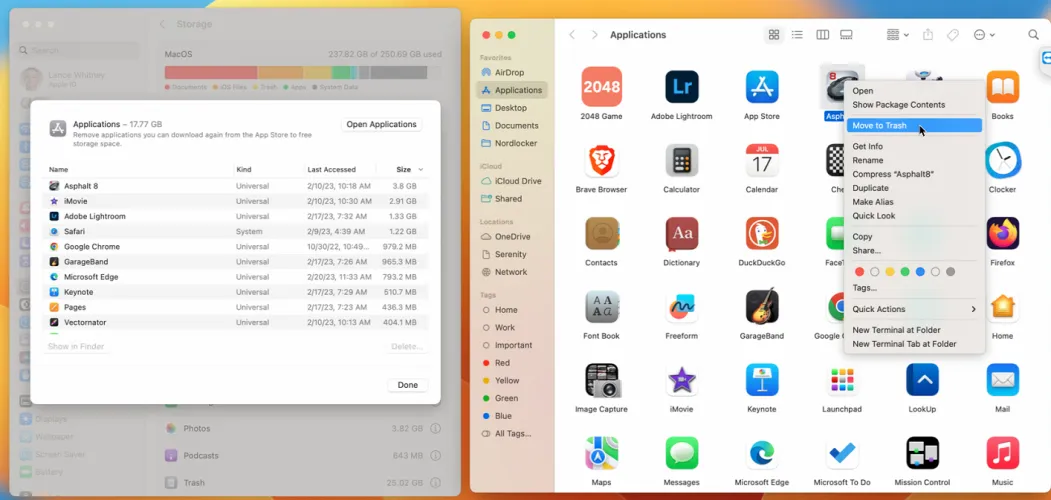Open iCloud Drive in Finder sidebar
Image resolution: width=1051 pixels, height=500 pixels.
(517, 181)
